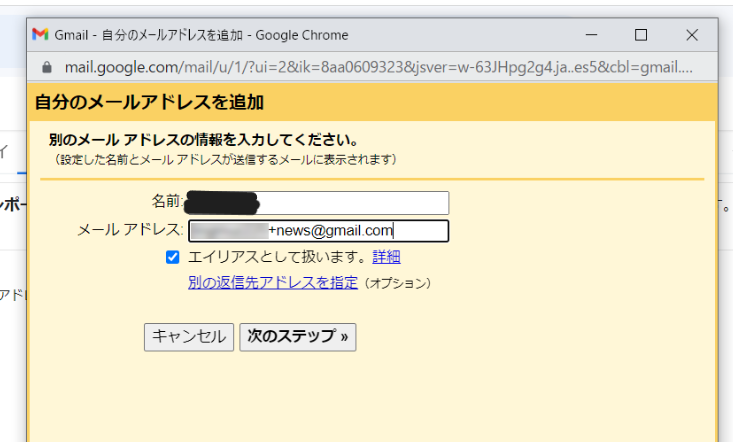The image size is (733, 442).
Task: Close the Gmail popup window
Action: 692,35
